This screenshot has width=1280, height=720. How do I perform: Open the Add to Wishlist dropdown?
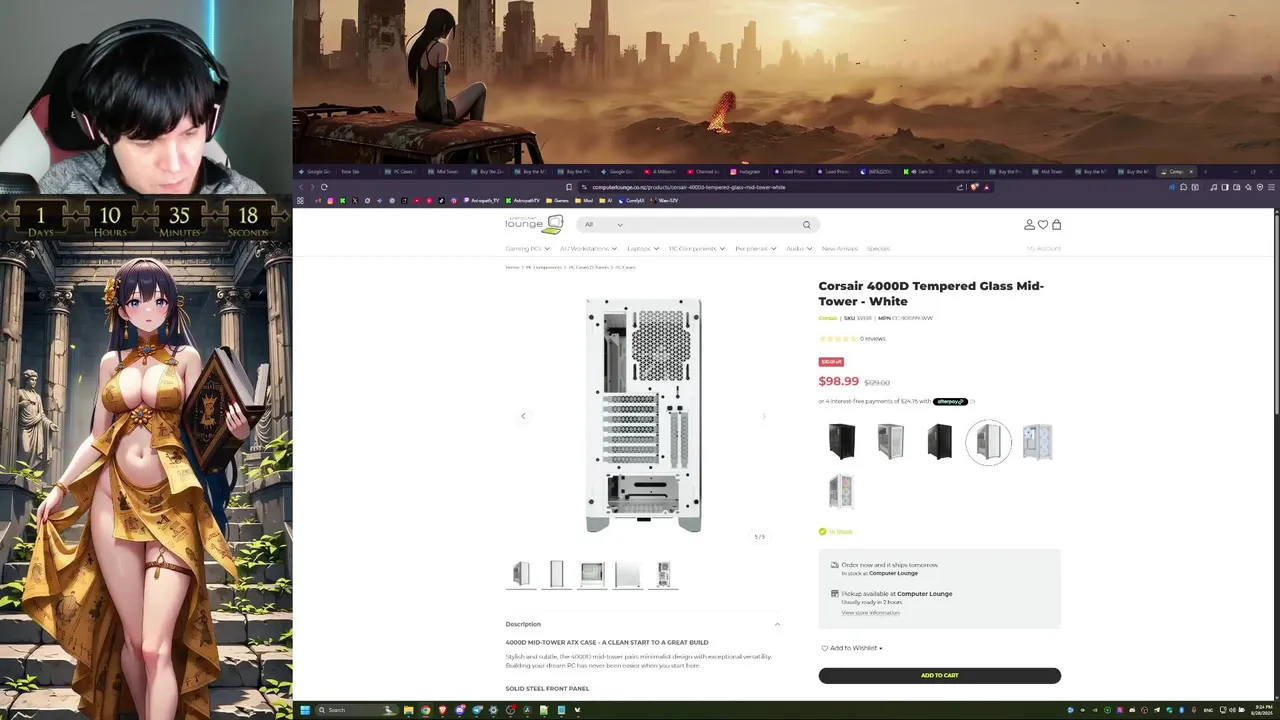[x=852, y=648]
